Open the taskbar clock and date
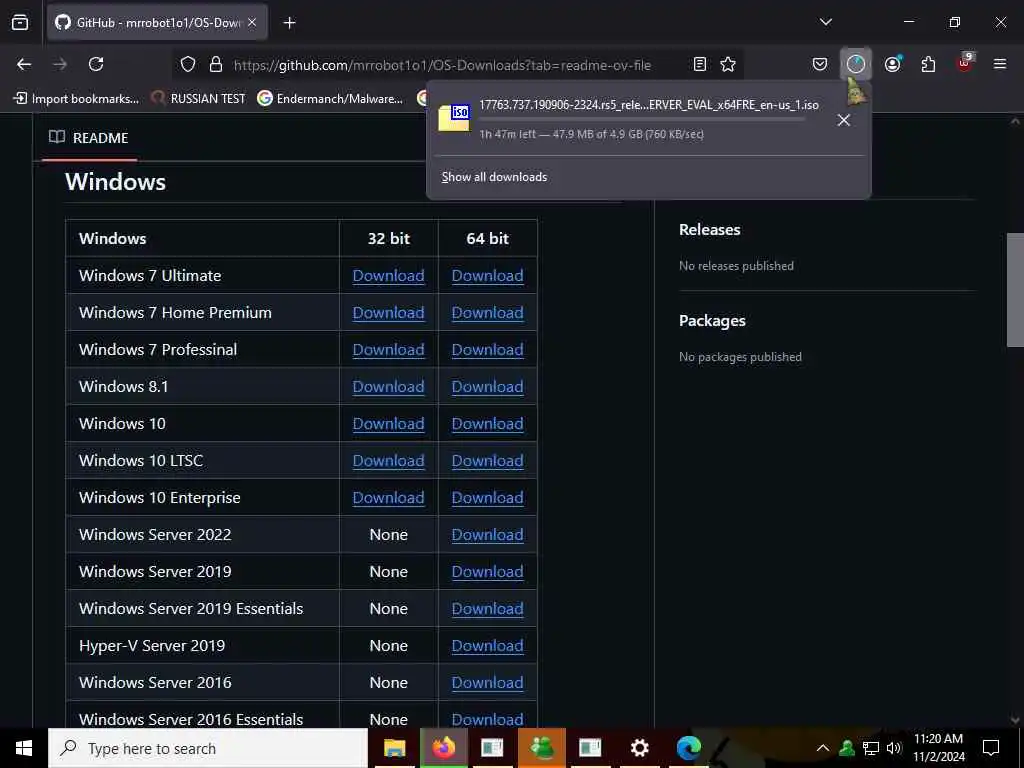Screen dimensions: 1024x768 pos(938,748)
